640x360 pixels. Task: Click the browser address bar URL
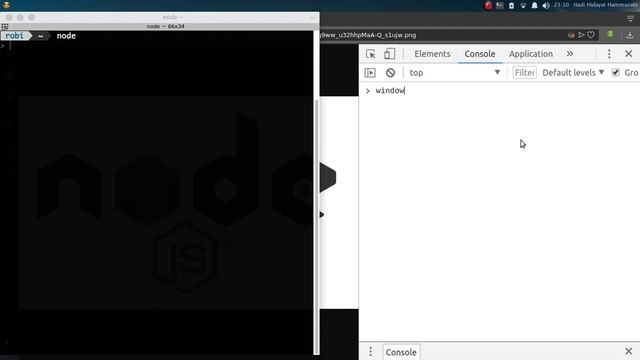[368, 35]
